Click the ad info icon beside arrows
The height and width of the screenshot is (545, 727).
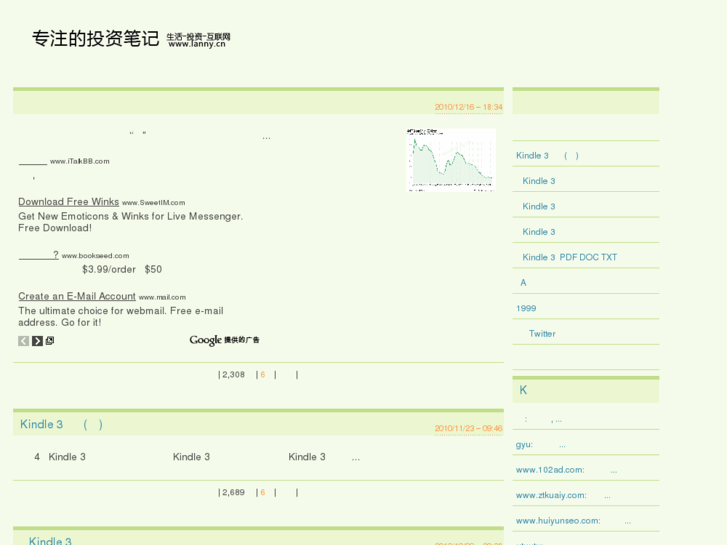pos(50,340)
